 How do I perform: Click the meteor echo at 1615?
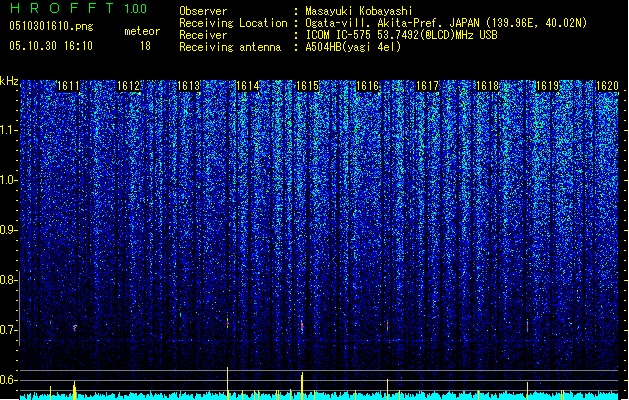pyautogui.click(x=302, y=327)
